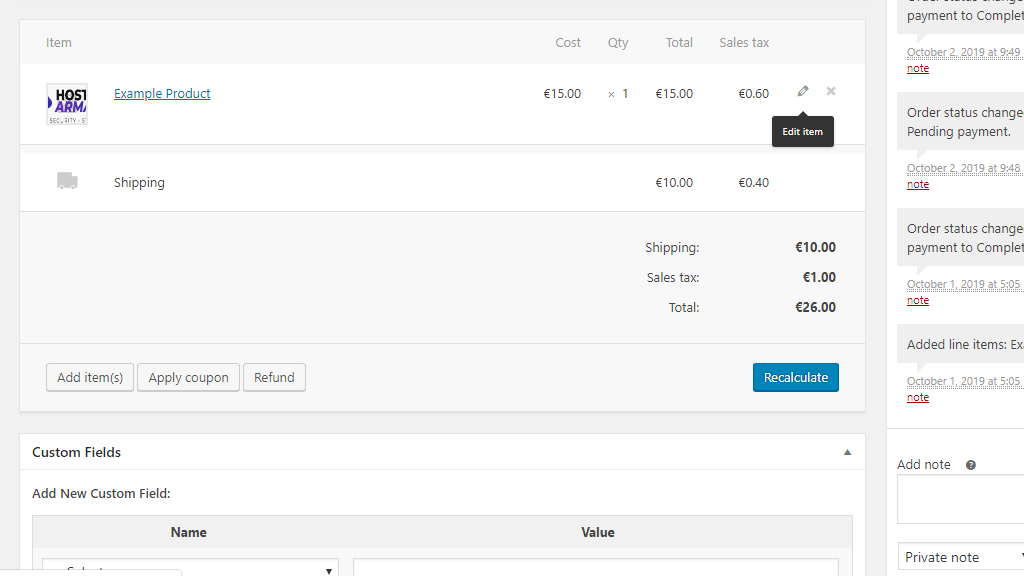Delete the Example Product line item
This screenshot has width=1024, height=576.
(831, 92)
